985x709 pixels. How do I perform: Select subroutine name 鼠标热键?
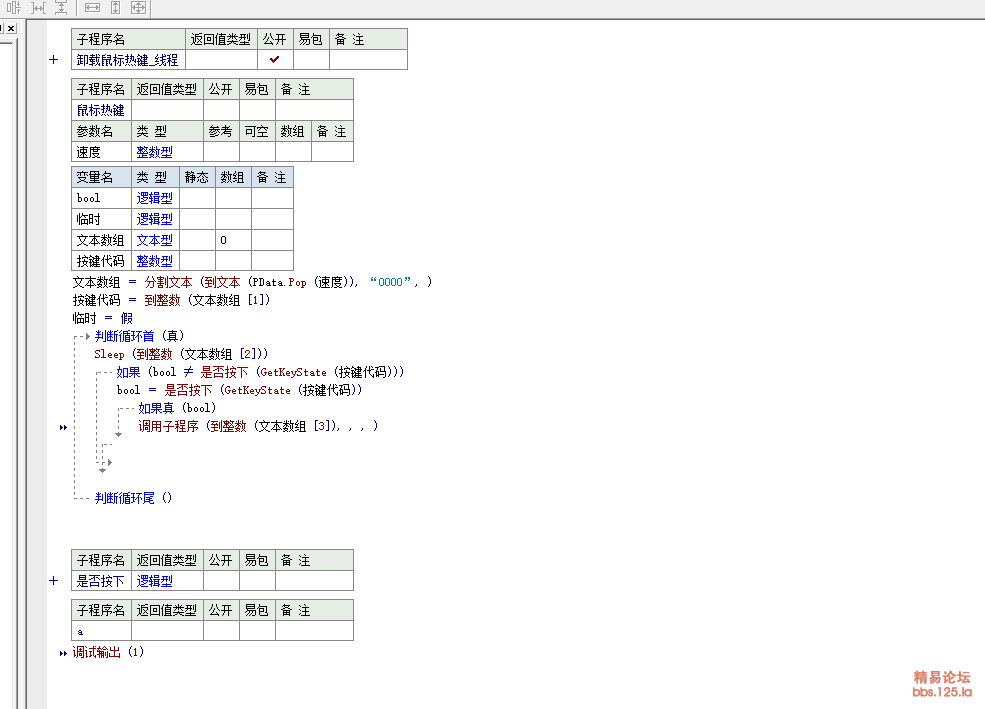click(x=101, y=110)
